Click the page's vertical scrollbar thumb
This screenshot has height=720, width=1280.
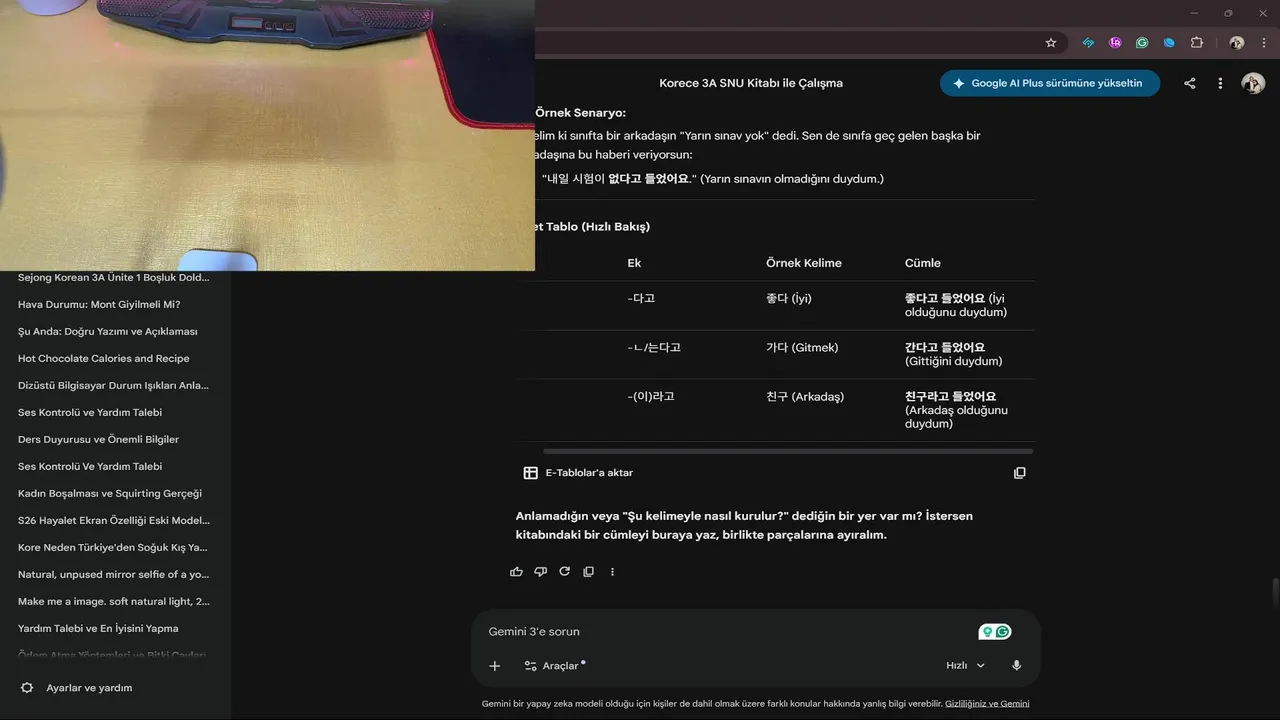click(x=1275, y=592)
